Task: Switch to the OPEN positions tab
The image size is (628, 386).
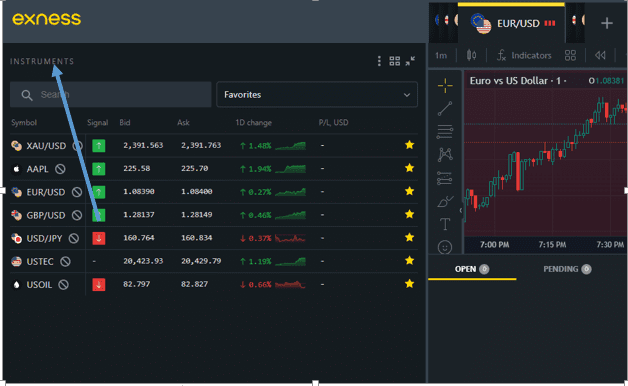Action: 472,269
